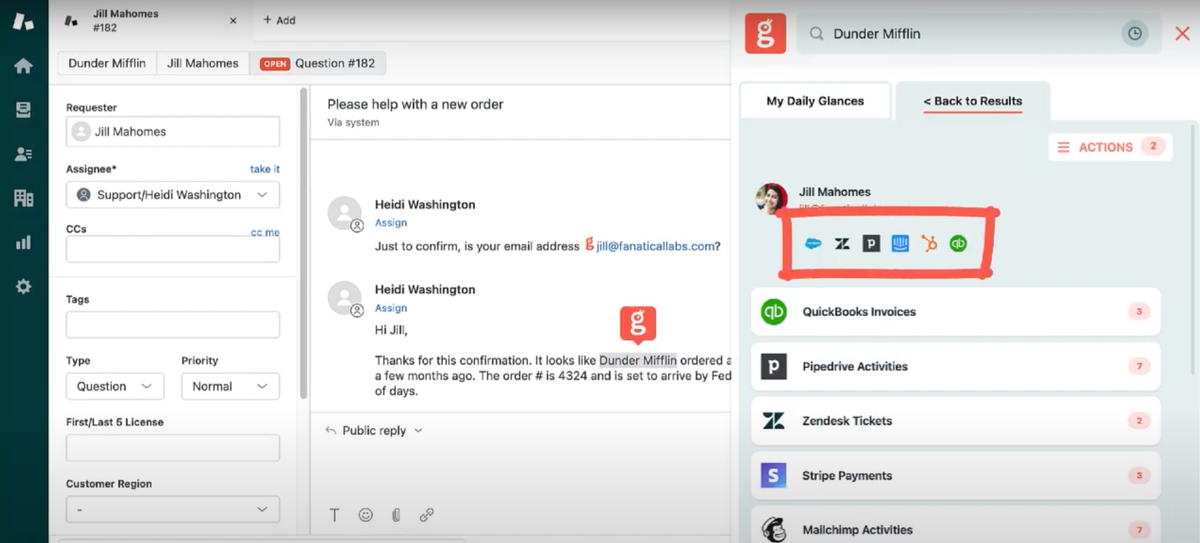
Task: Open the Customer Region dropdown
Action: point(173,509)
